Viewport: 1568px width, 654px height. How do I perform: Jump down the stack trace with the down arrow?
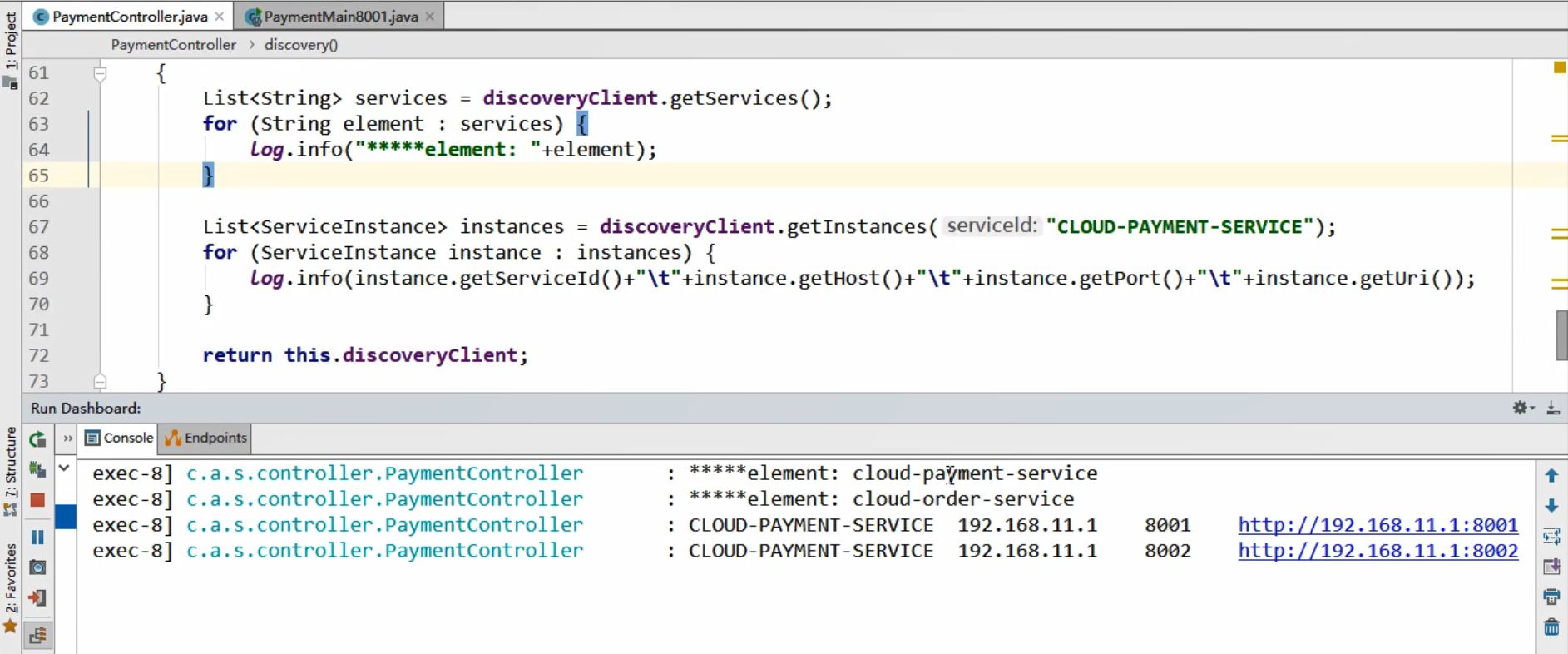pos(1551,506)
